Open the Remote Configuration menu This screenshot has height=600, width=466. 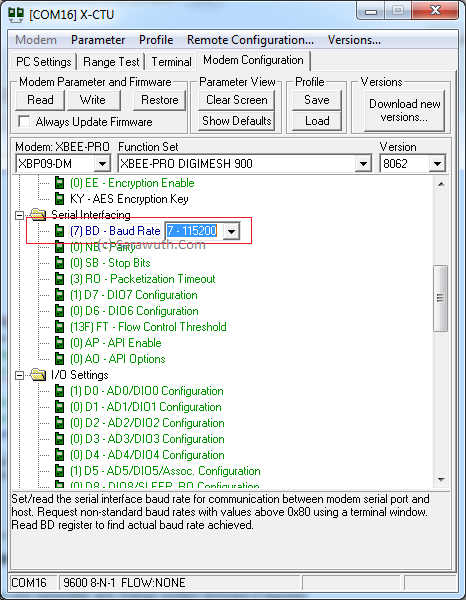[x=250, y=40]
